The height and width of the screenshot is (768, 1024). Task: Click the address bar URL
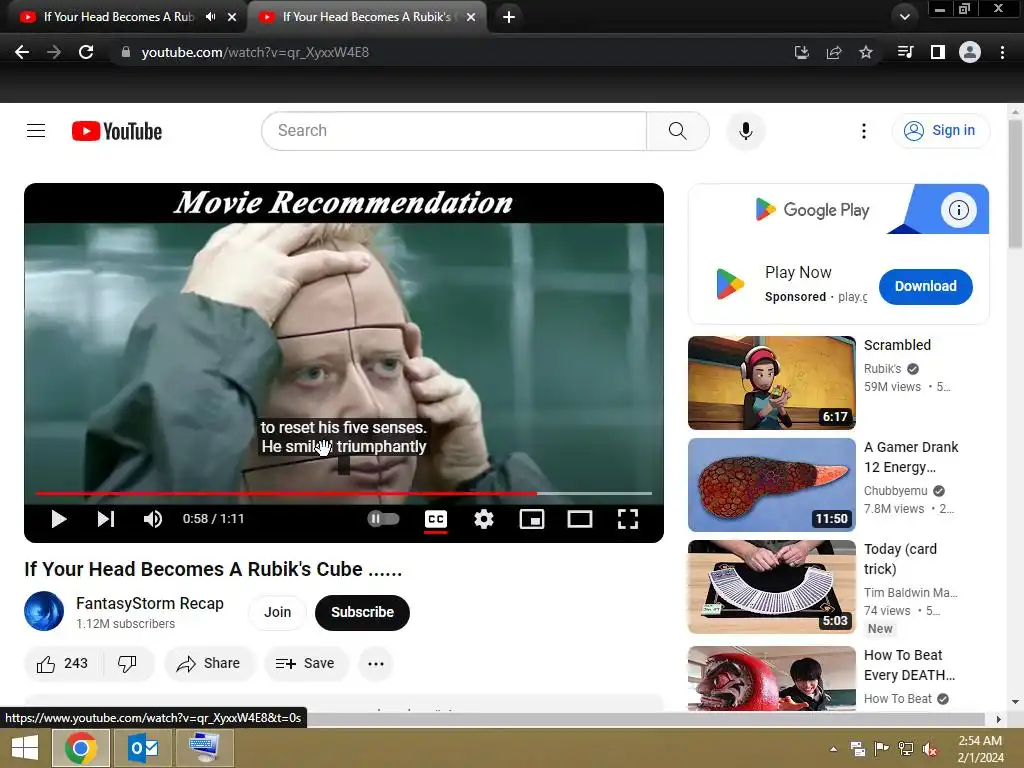pyautogui.click(x=255, y=52)
